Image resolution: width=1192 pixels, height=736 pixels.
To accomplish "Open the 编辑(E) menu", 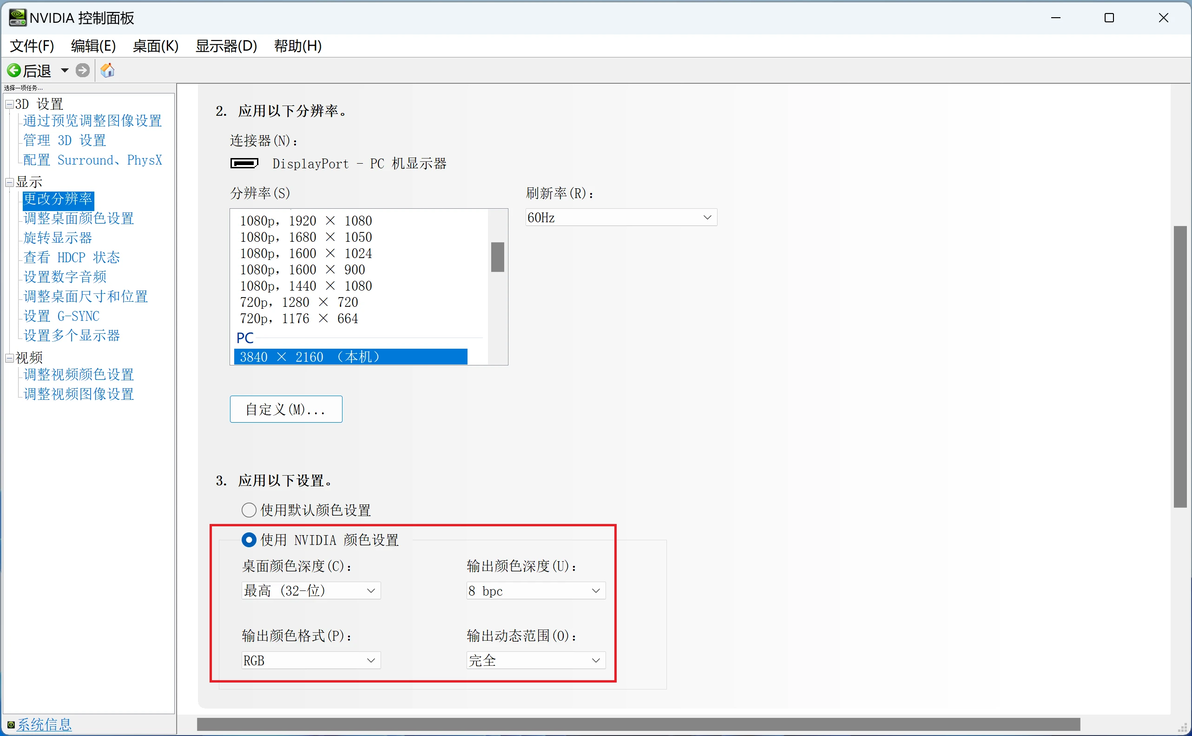I will pyautogui.click(x=93, y=46).
